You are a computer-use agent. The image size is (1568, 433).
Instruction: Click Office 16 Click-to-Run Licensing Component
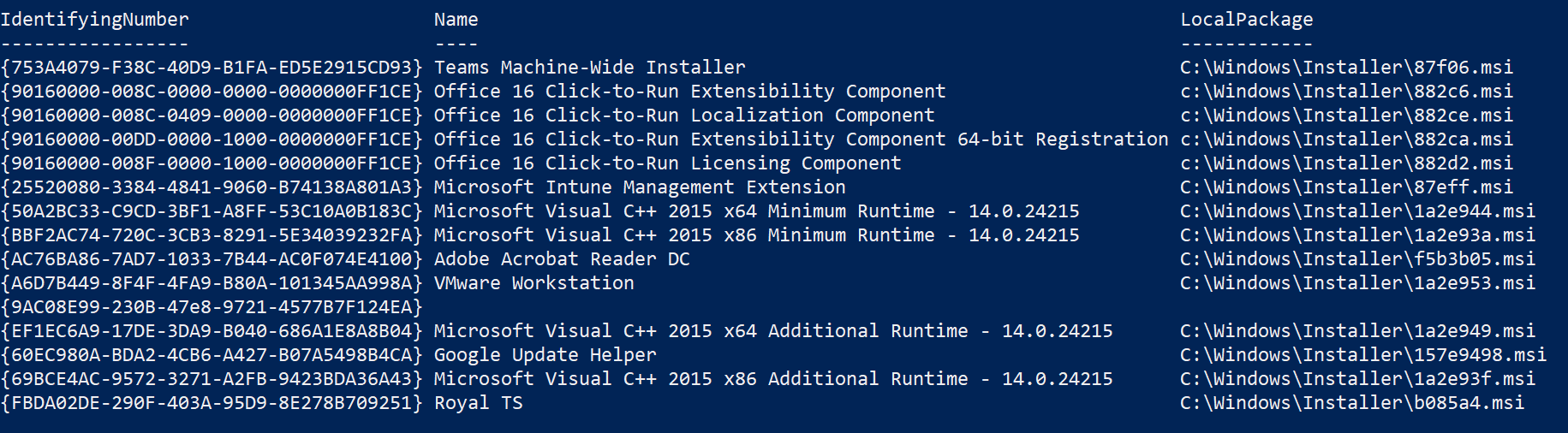click(668, 163)
